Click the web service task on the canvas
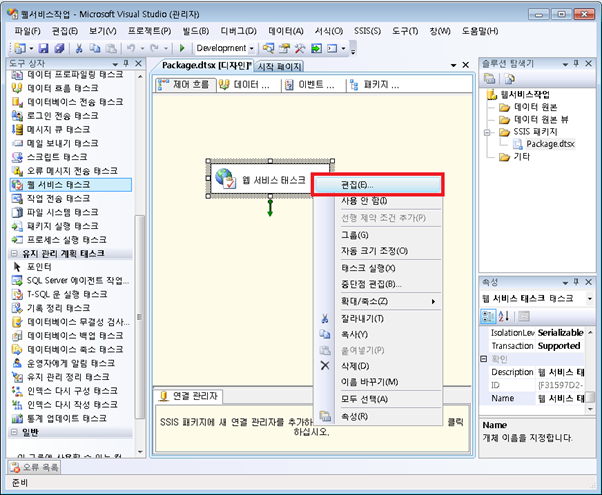 click(270, 179)
